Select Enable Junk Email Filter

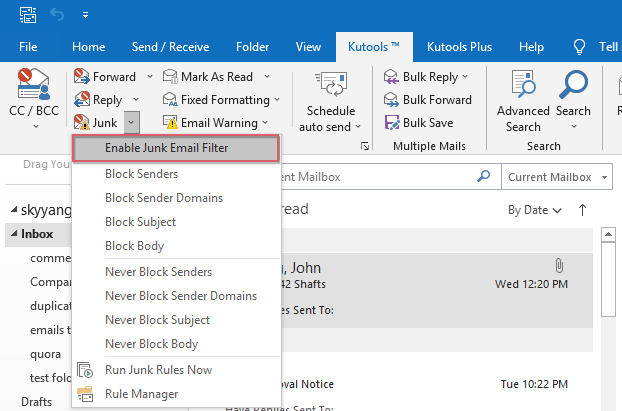[176, 148]
